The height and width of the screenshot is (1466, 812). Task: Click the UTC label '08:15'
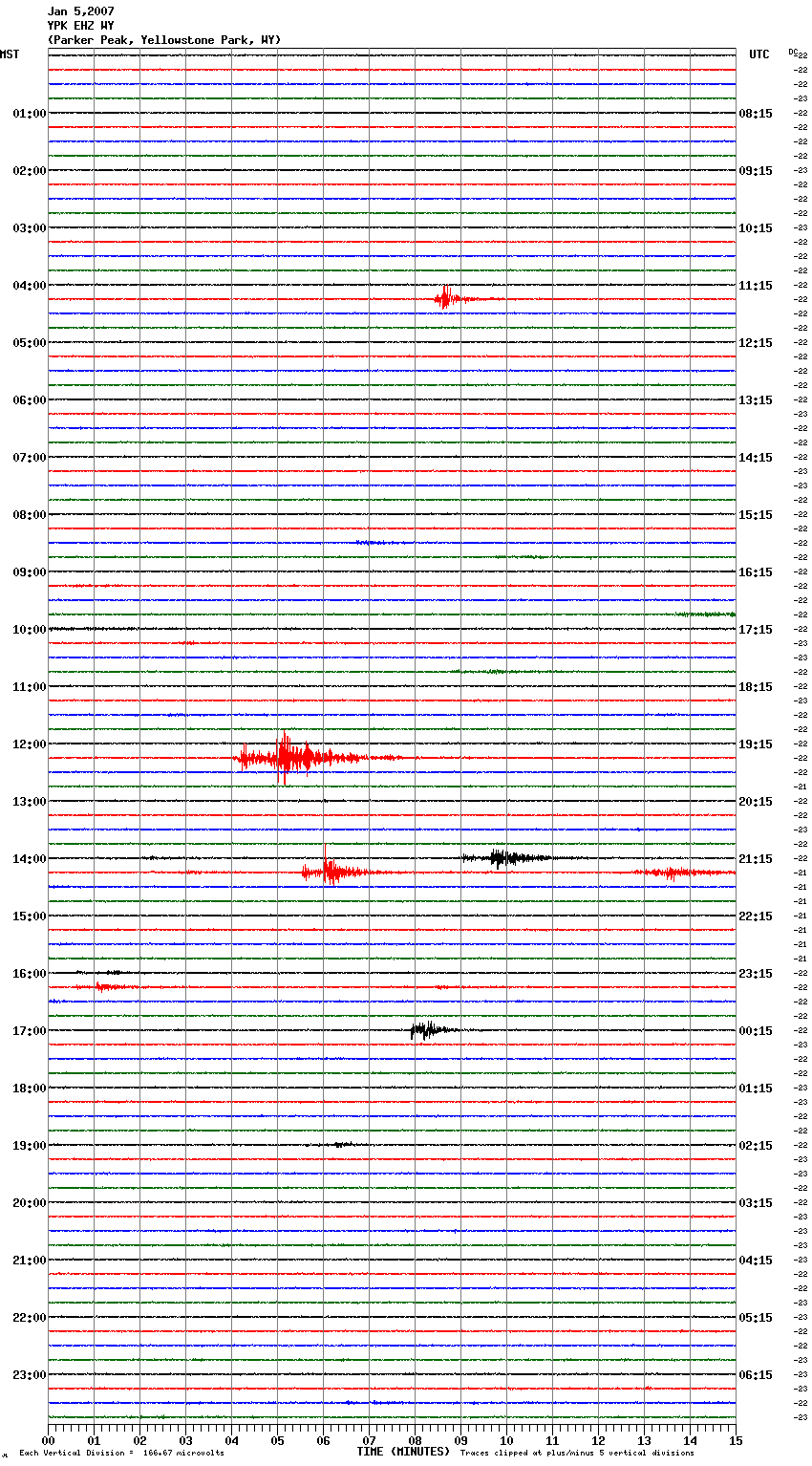(x=756, y=114)
